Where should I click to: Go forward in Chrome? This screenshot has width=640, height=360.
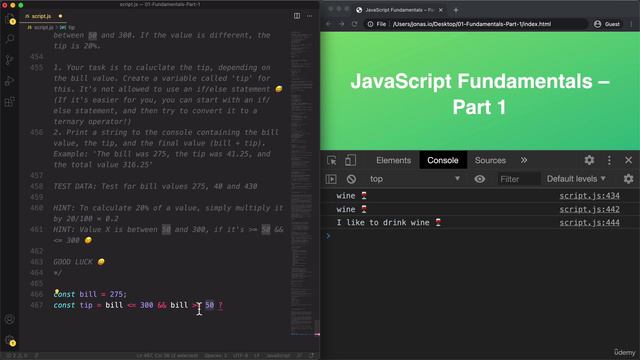point(342,24)
